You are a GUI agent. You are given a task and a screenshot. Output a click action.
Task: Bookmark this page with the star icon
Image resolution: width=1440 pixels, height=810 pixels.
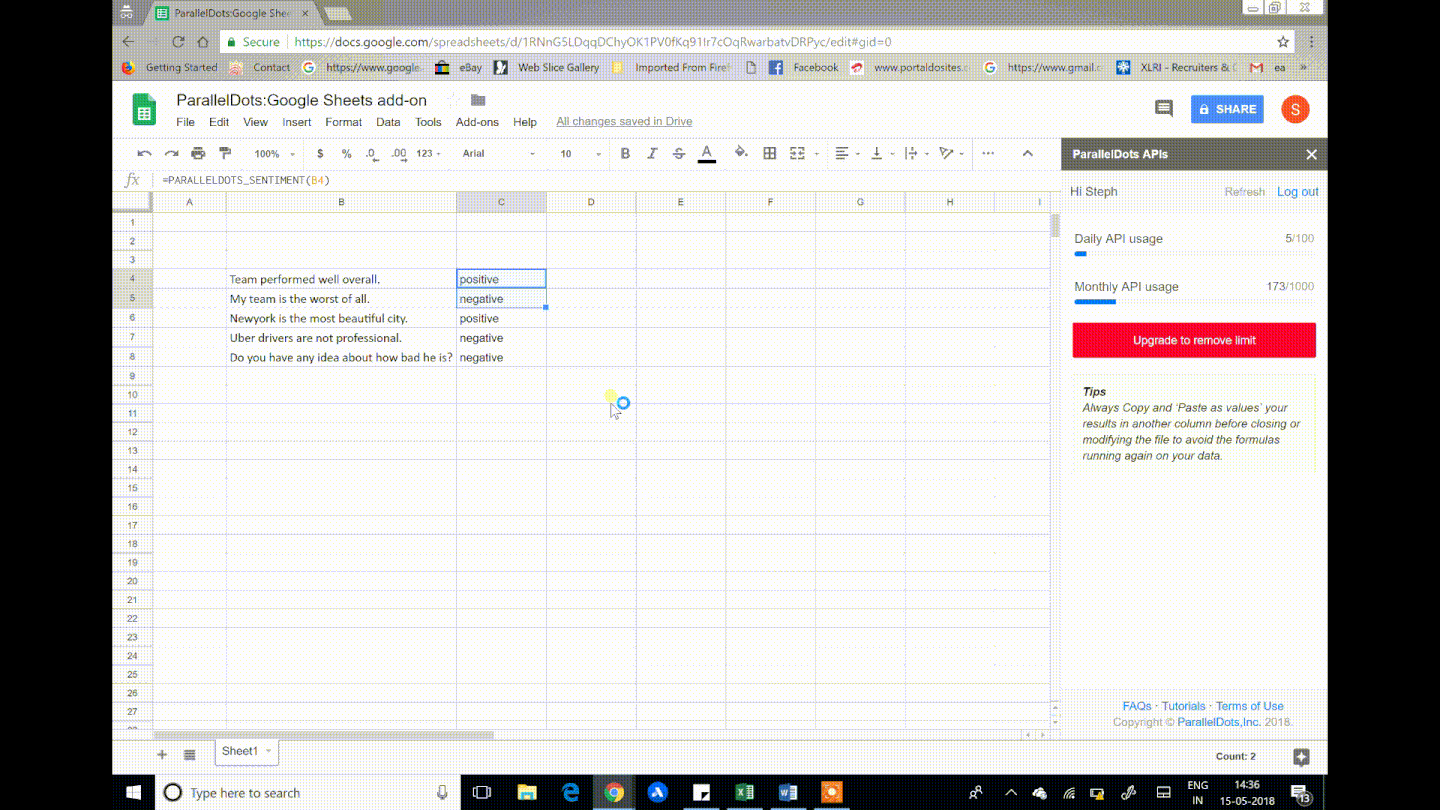(x=1283, y=42)
